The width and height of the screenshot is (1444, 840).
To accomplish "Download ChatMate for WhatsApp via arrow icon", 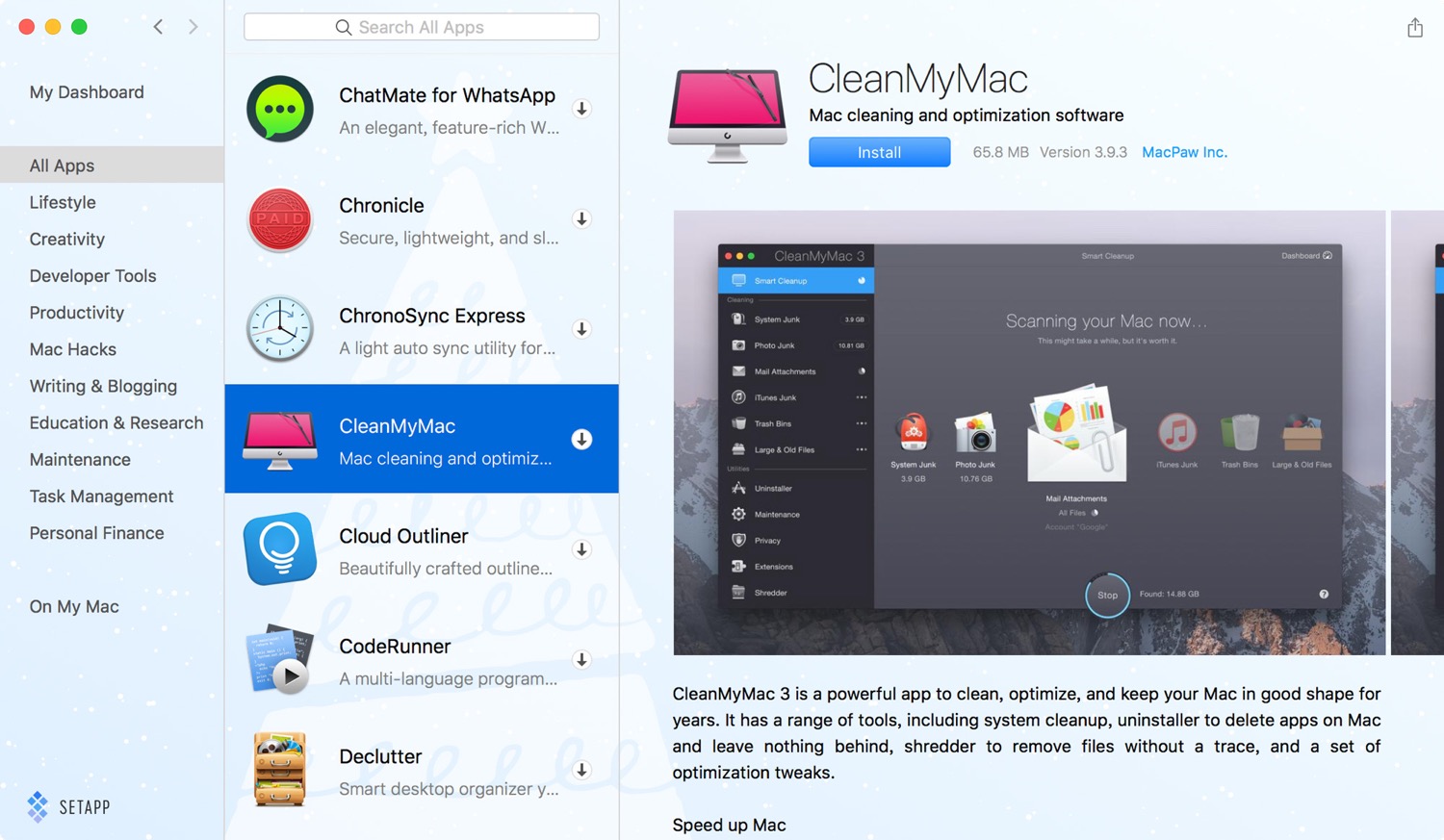I will tap(581, 109).
